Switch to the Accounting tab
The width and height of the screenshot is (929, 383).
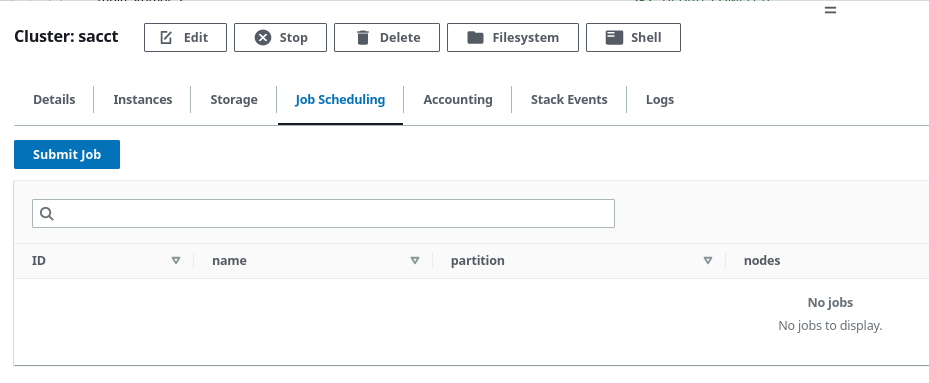pyautogui.click(x=458, y=100)
